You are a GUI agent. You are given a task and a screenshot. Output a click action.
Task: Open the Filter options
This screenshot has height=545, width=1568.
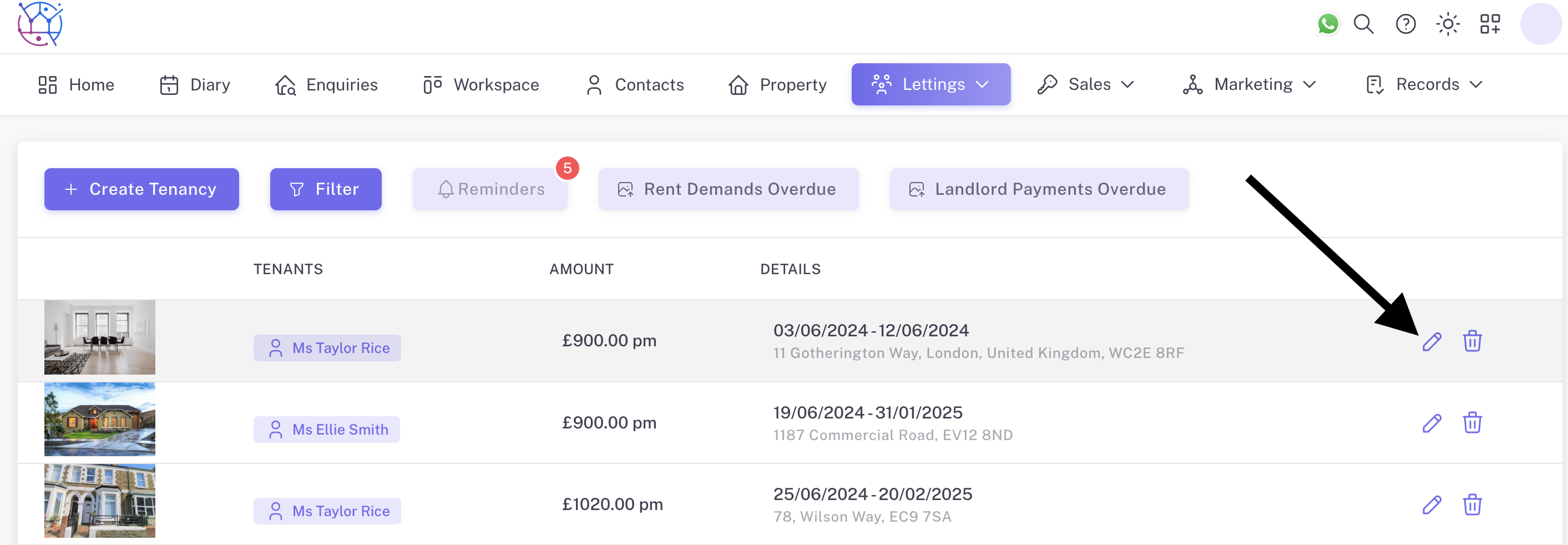[x=326, y=189]
